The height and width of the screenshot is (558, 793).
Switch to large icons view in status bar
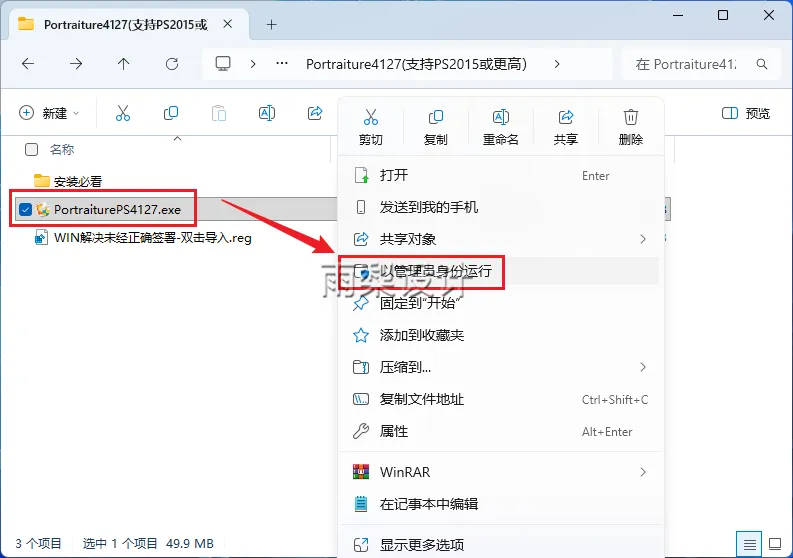pyautogui.click(x=775, y=544)
